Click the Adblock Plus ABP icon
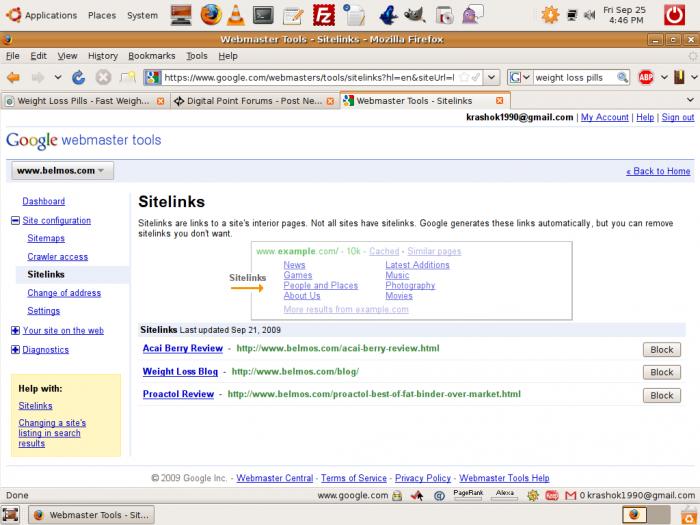The image size is (700, 525). coord(647,77)
